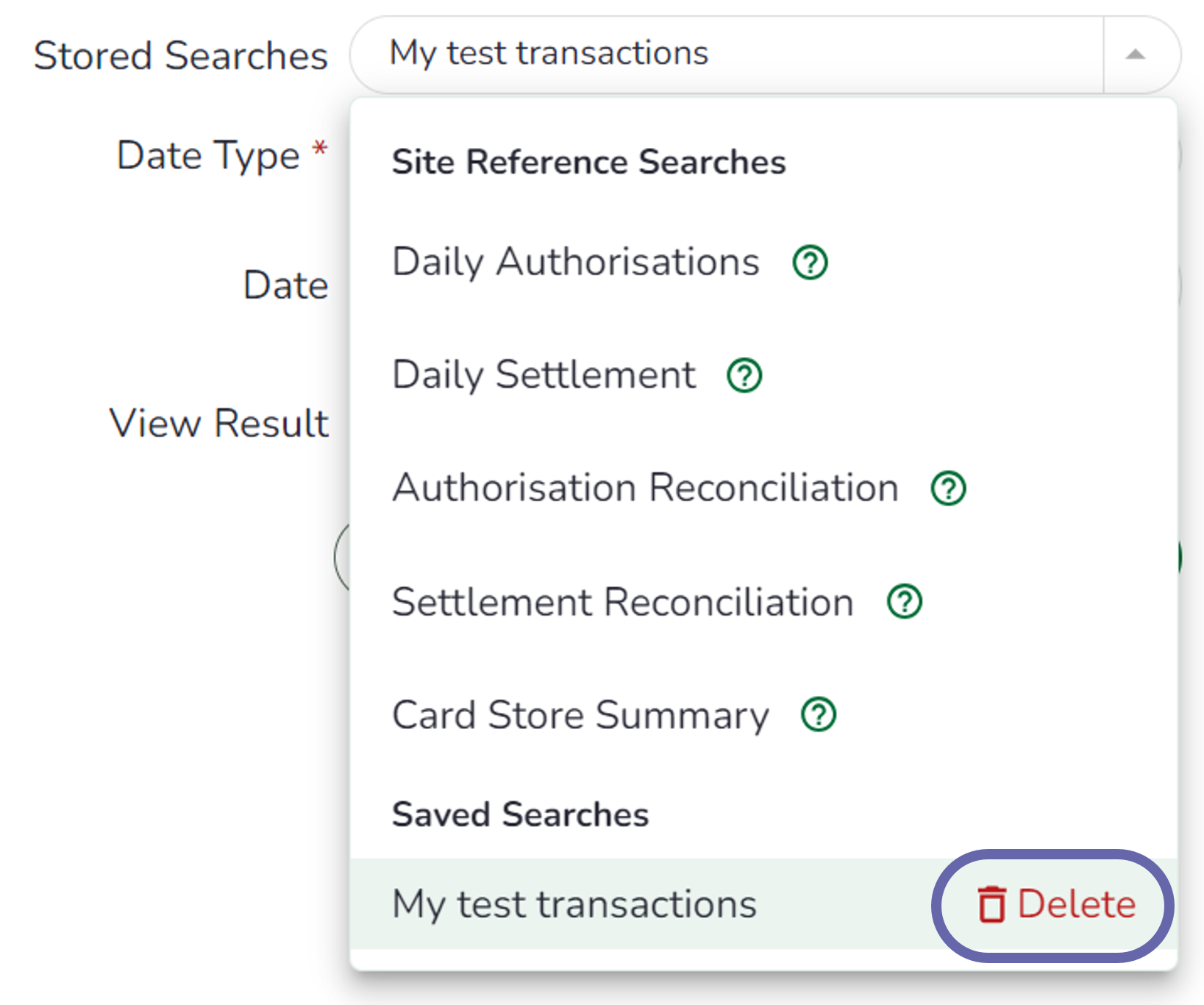Select My test transactions in Saved Searches

coord(574,904)
